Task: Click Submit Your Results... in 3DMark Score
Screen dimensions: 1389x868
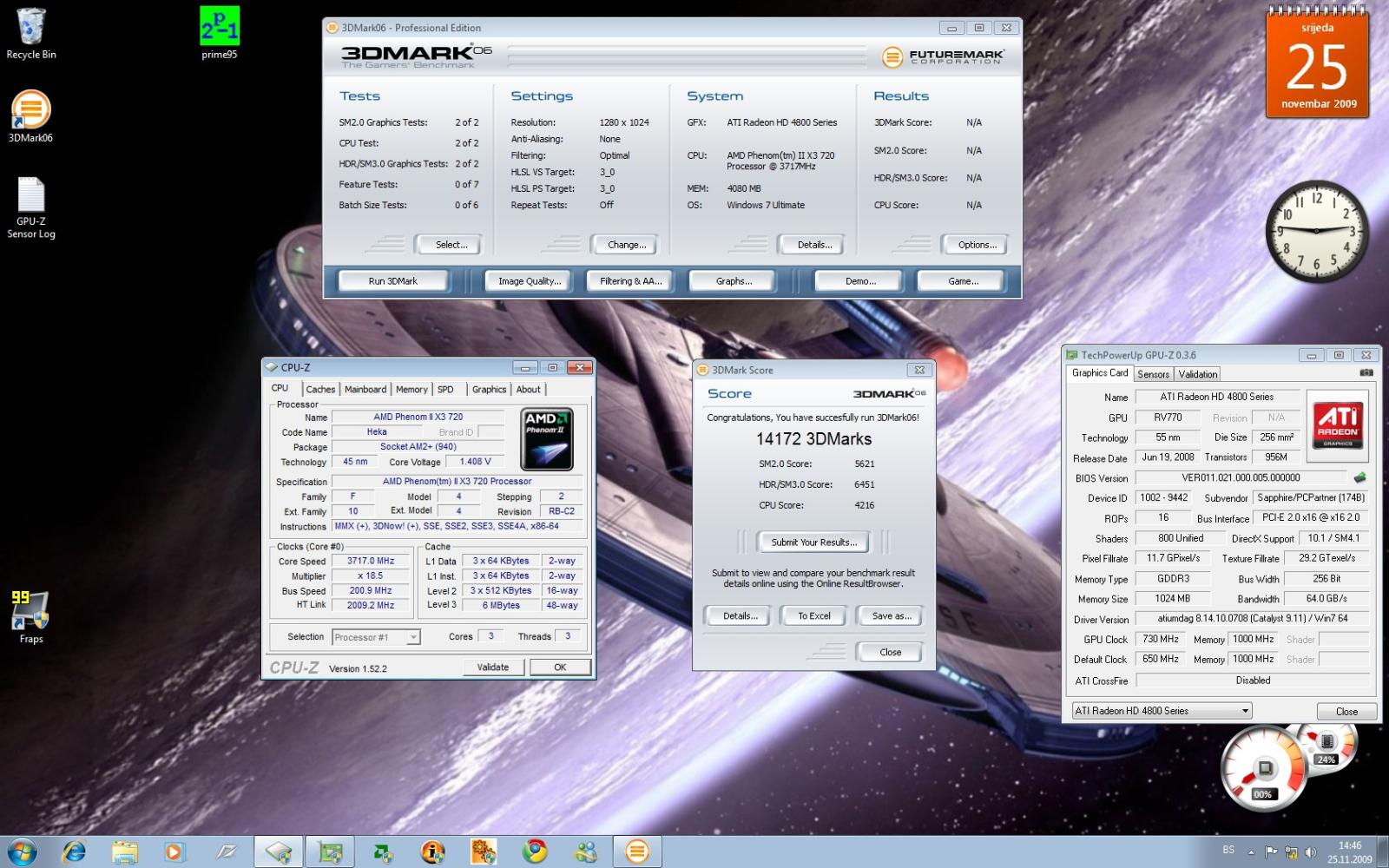Action: [813, 542]
